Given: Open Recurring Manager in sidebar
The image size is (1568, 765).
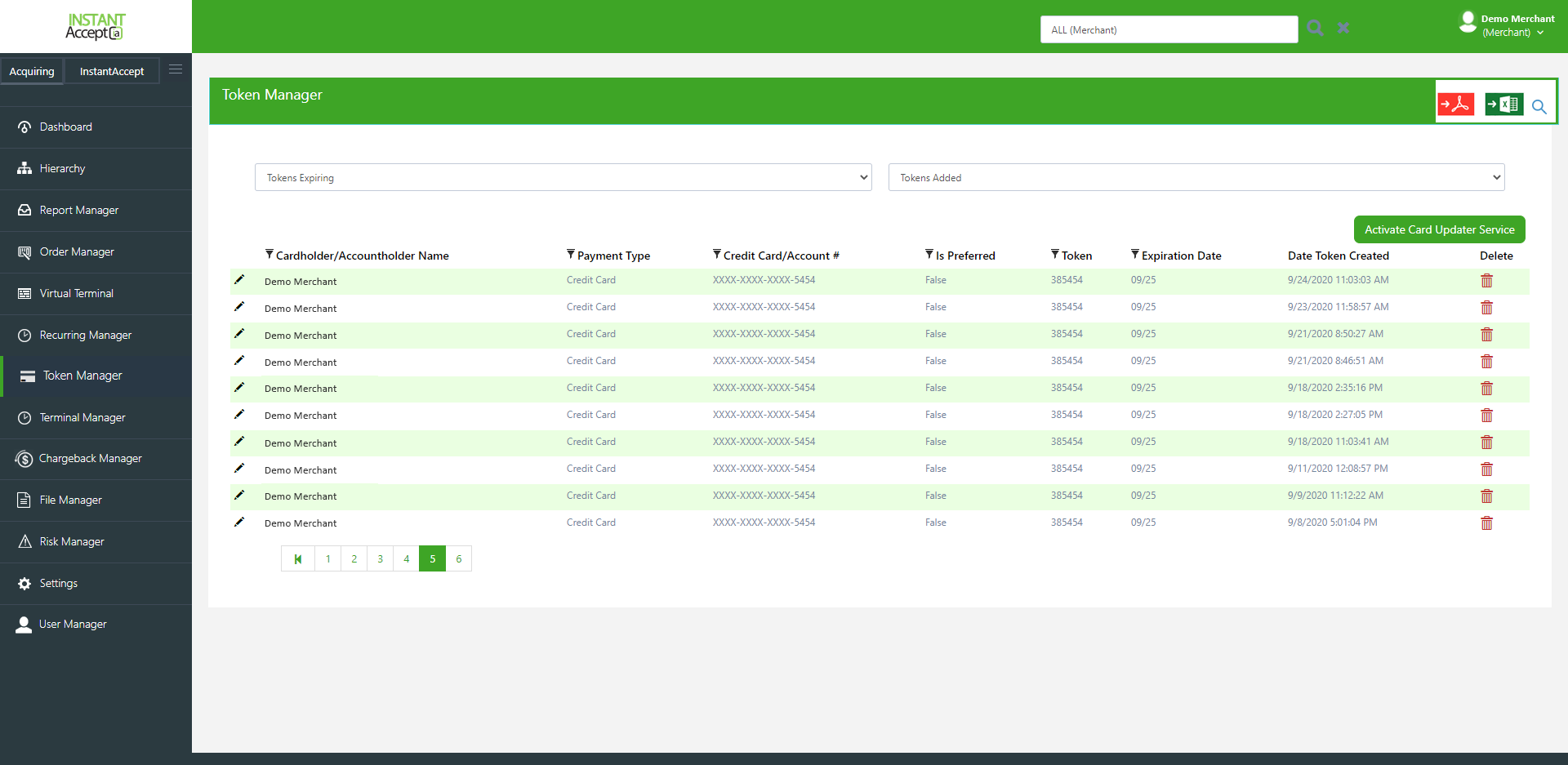Looking at the screenshot, I should tap(85, 336).
